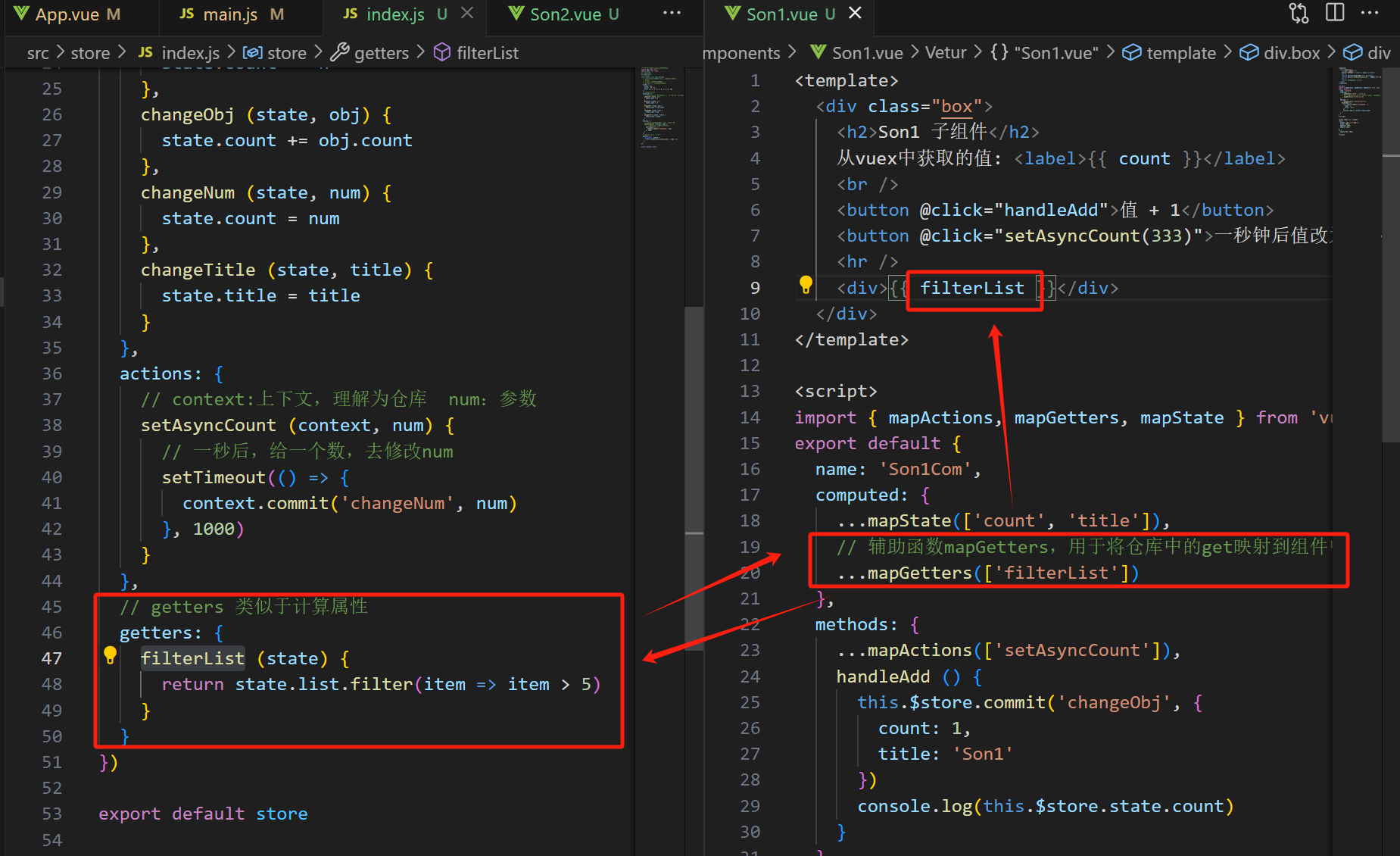Close the Son1.vue tab
The height and width of the screenshot is (856, 1400).
[855, 14]
